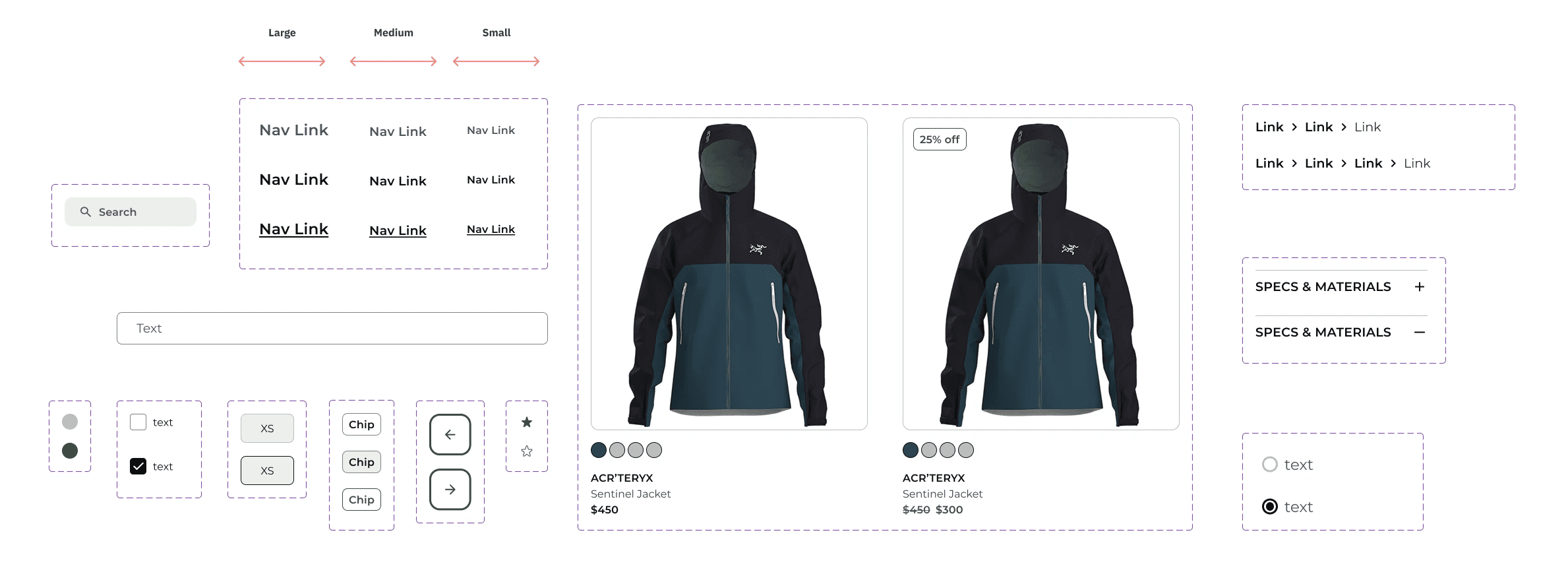Click the first Link in the top breadcrumb

[x=1269, y=127]
